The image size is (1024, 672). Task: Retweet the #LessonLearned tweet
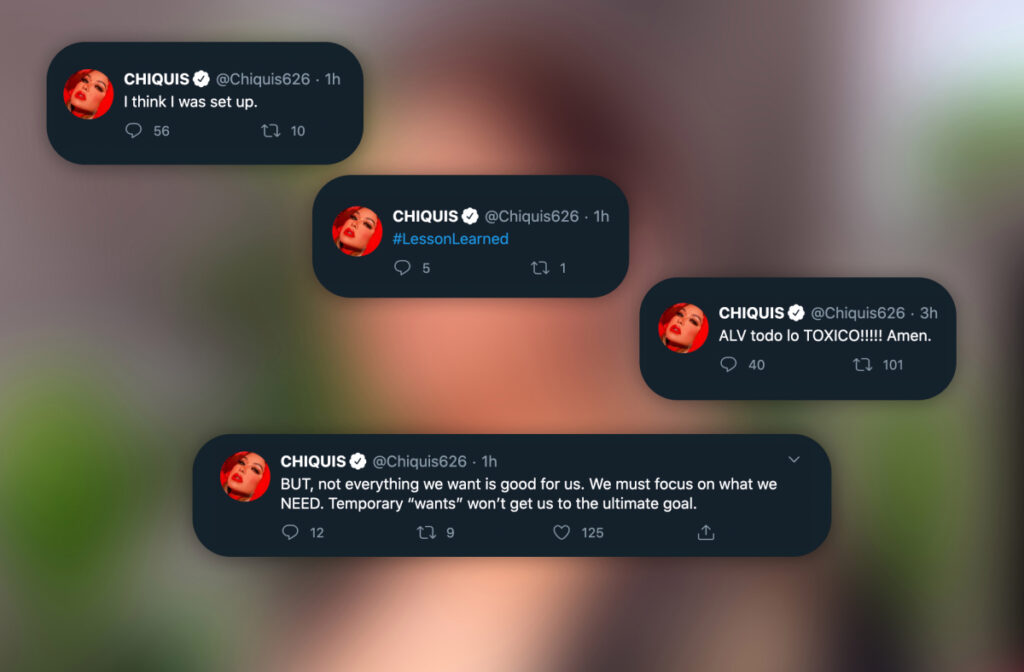(539, 268)
